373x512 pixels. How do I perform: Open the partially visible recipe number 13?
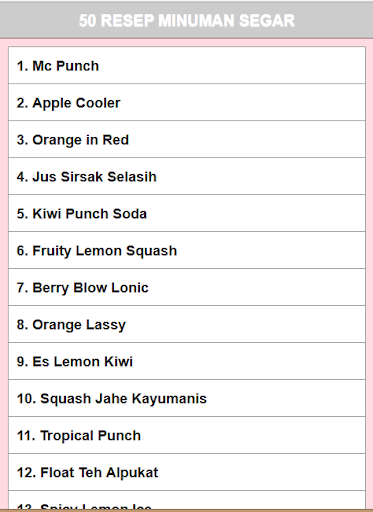point(187,500)
